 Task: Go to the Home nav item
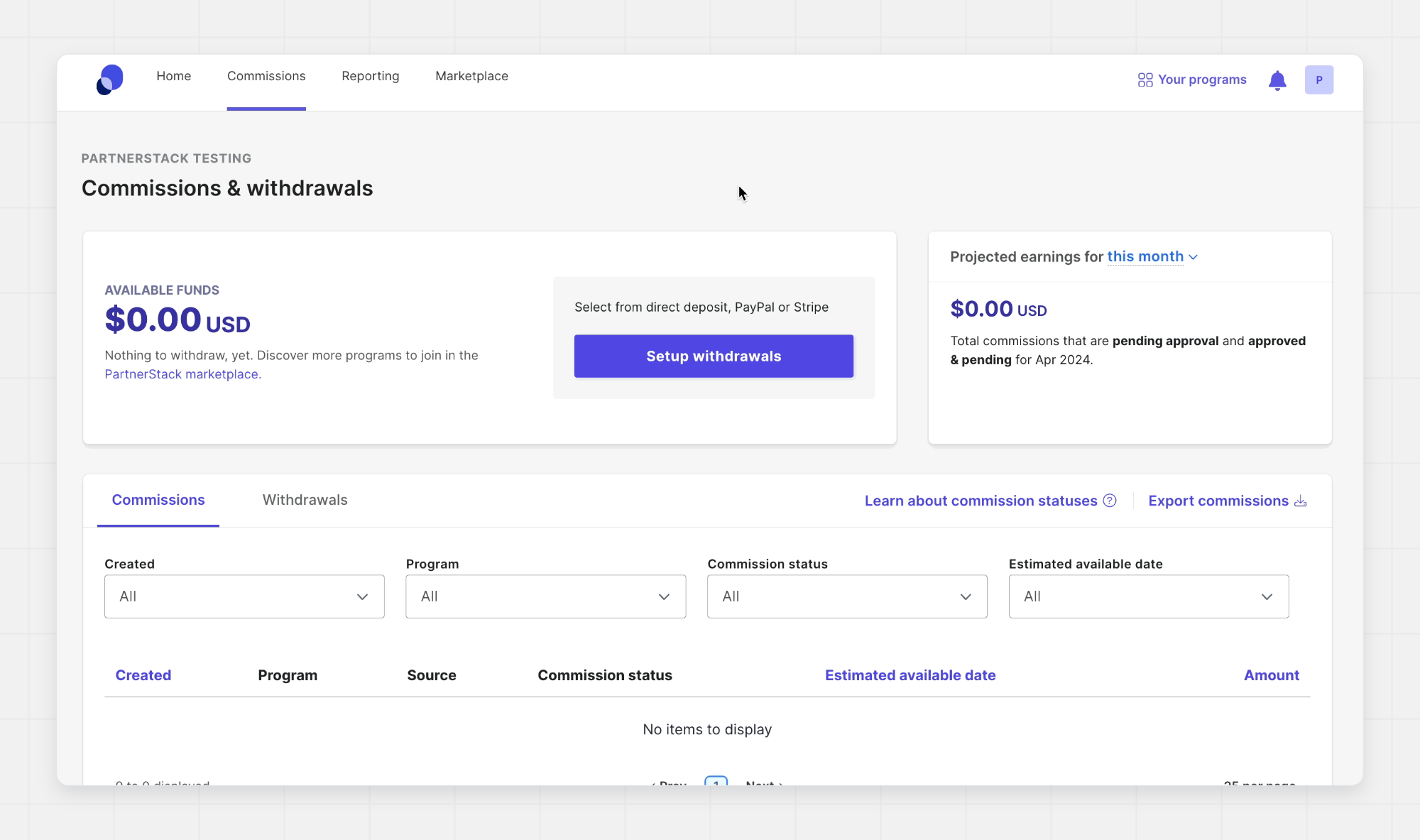[x=174, y=76]
